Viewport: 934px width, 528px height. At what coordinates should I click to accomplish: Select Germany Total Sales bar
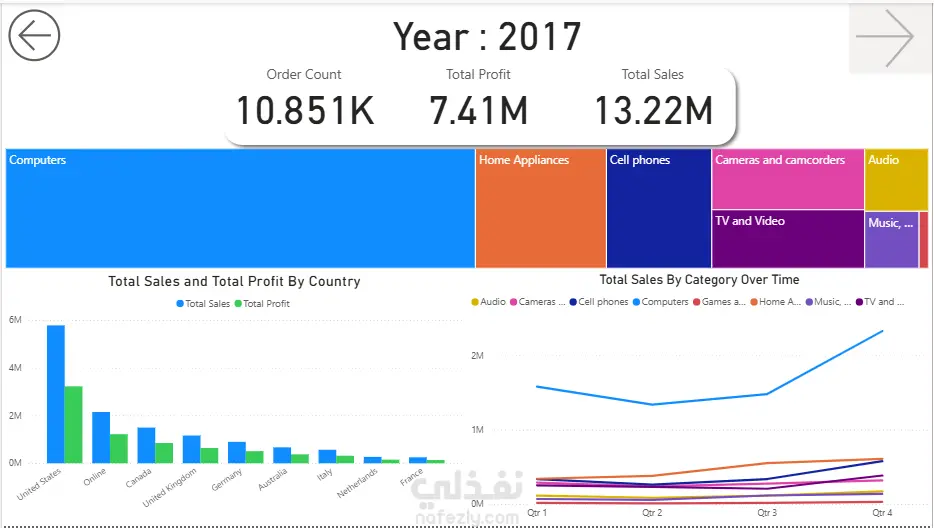(237, 452)
